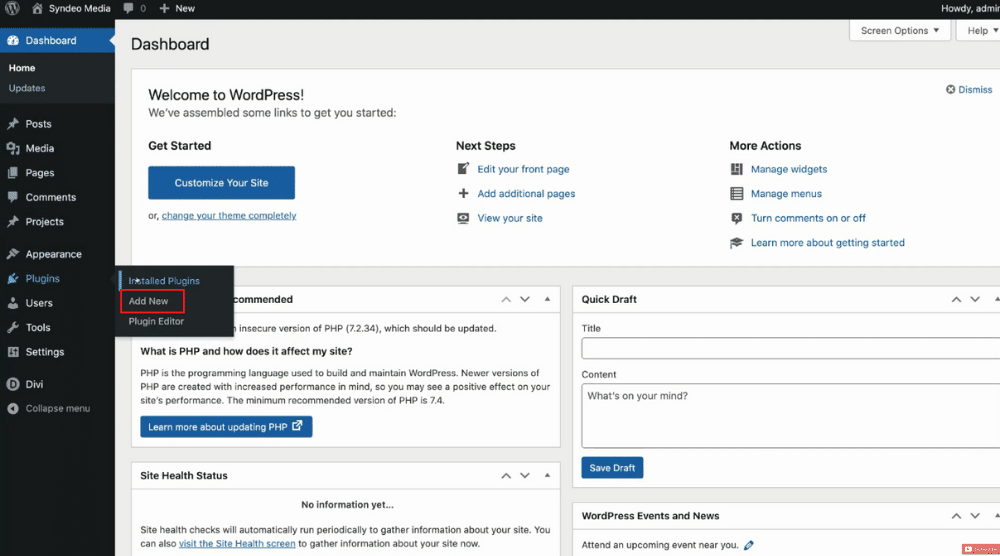1000x556 pixels.
Task: Click the Divi circular D icon
Action: click(x=13, y=384)
